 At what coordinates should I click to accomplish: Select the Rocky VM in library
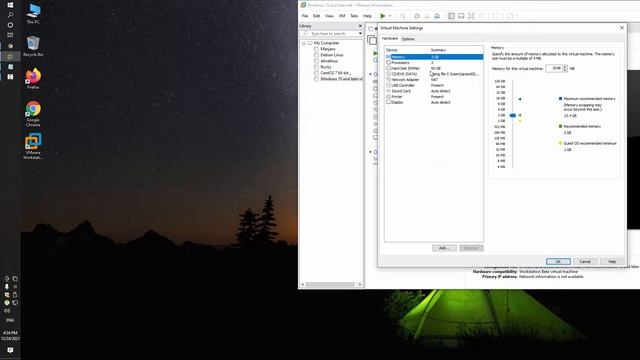(326, 67)
